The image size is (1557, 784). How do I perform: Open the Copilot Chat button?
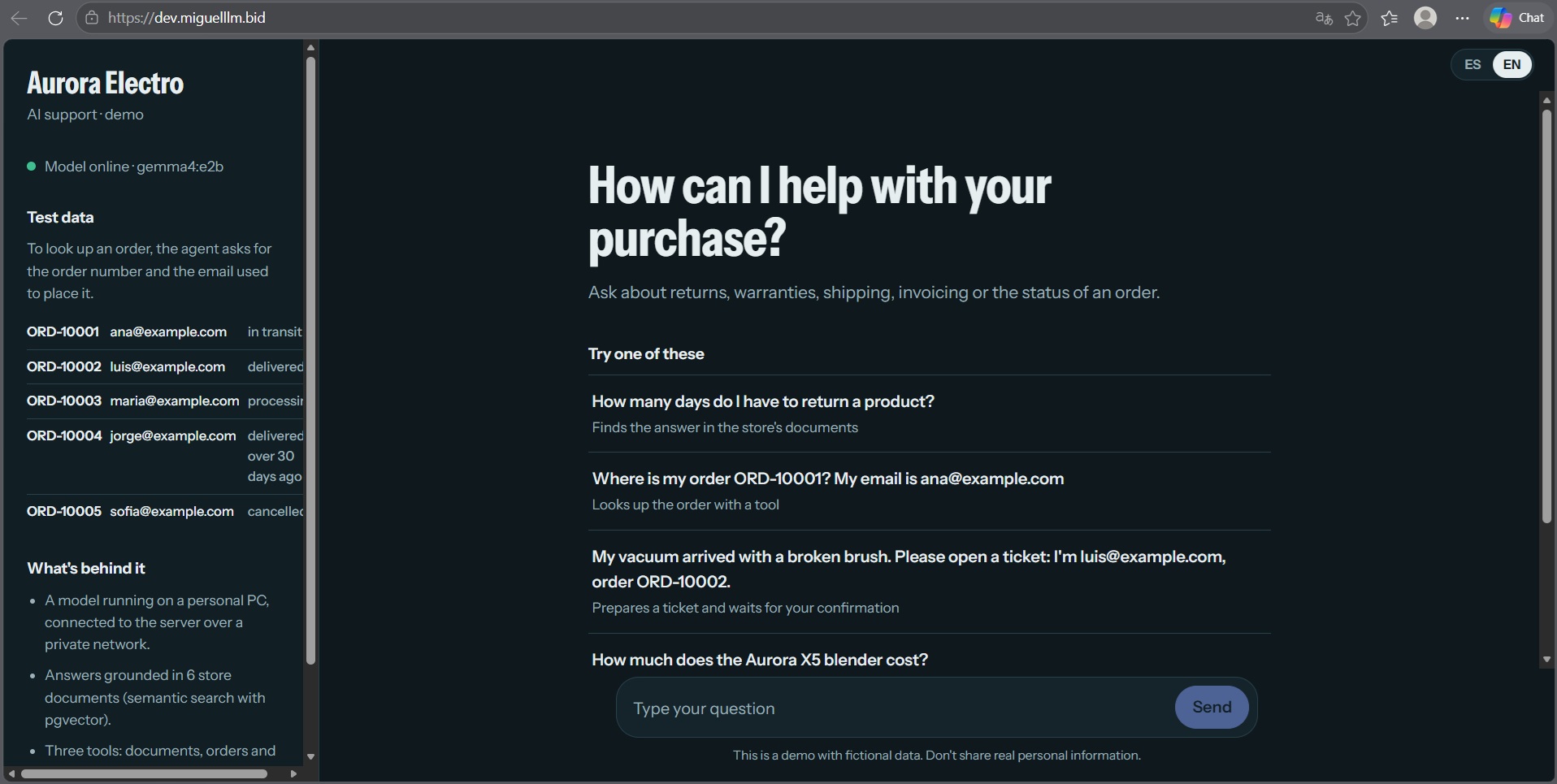point(1517,18)
